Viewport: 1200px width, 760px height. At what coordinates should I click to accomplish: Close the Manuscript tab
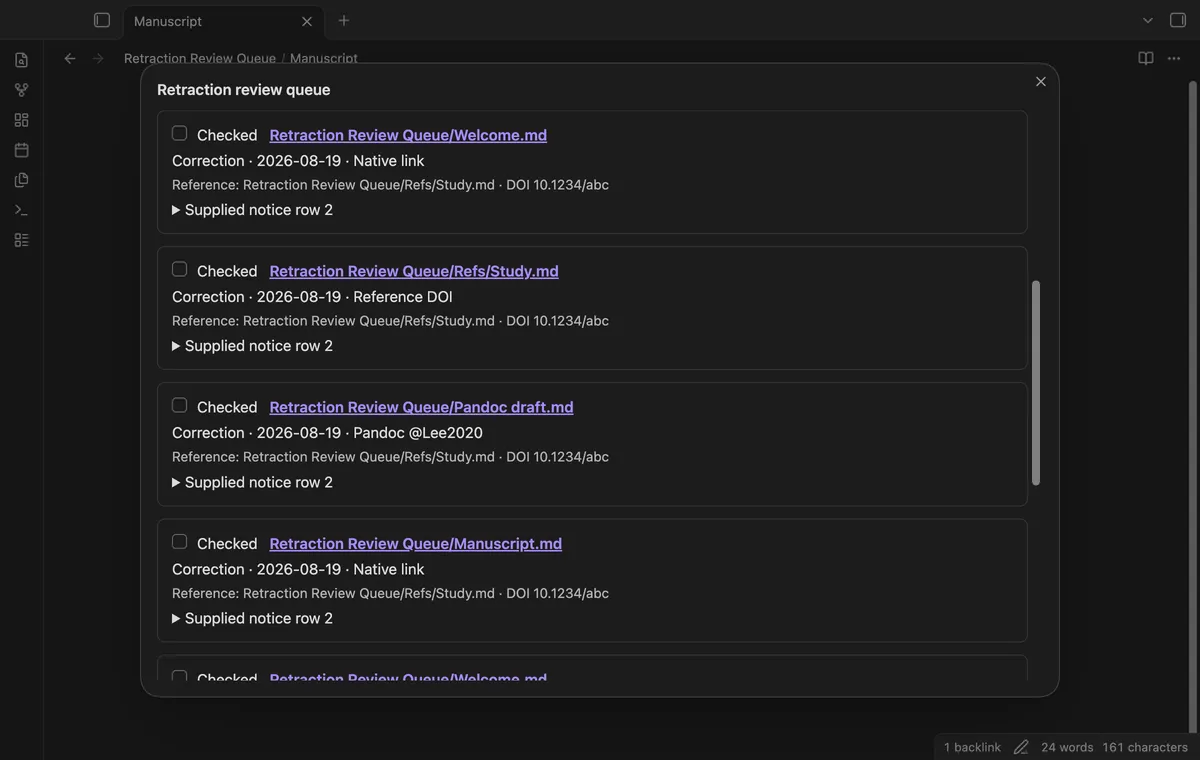click(x=307, y=21)
